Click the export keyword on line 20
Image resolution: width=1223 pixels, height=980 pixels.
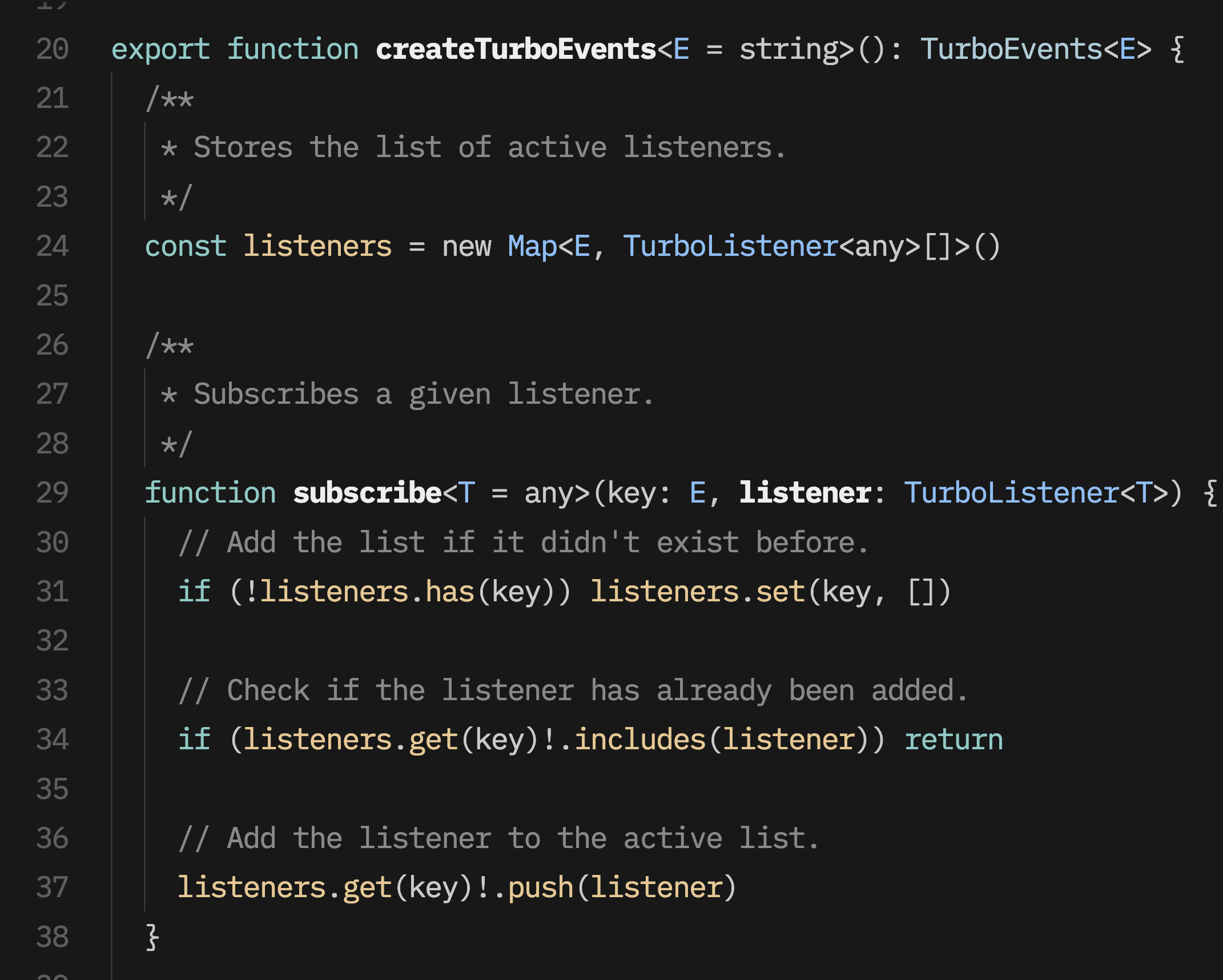[160, 49]
